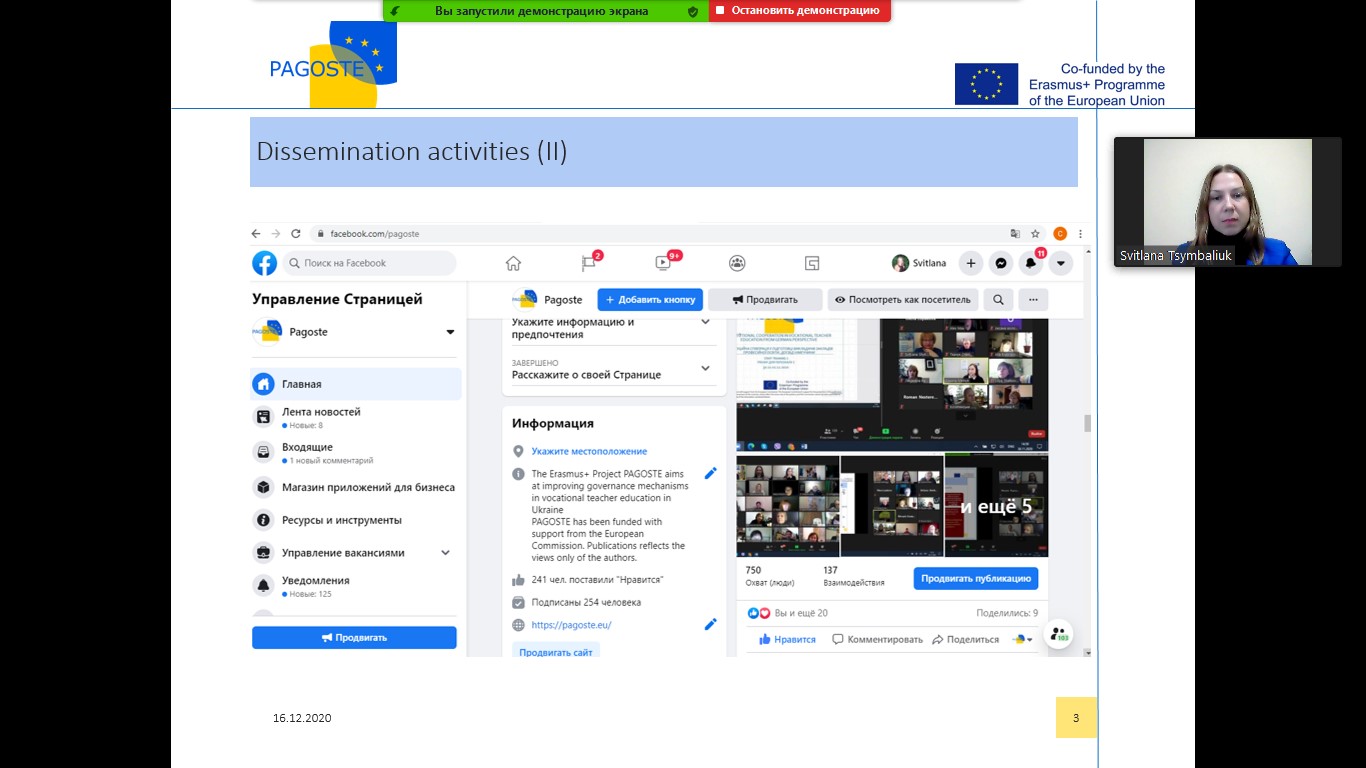The height and width of the screenshot is (768, 1366).
Task: Click Комментировать on the post
Action: click(877, 639)
